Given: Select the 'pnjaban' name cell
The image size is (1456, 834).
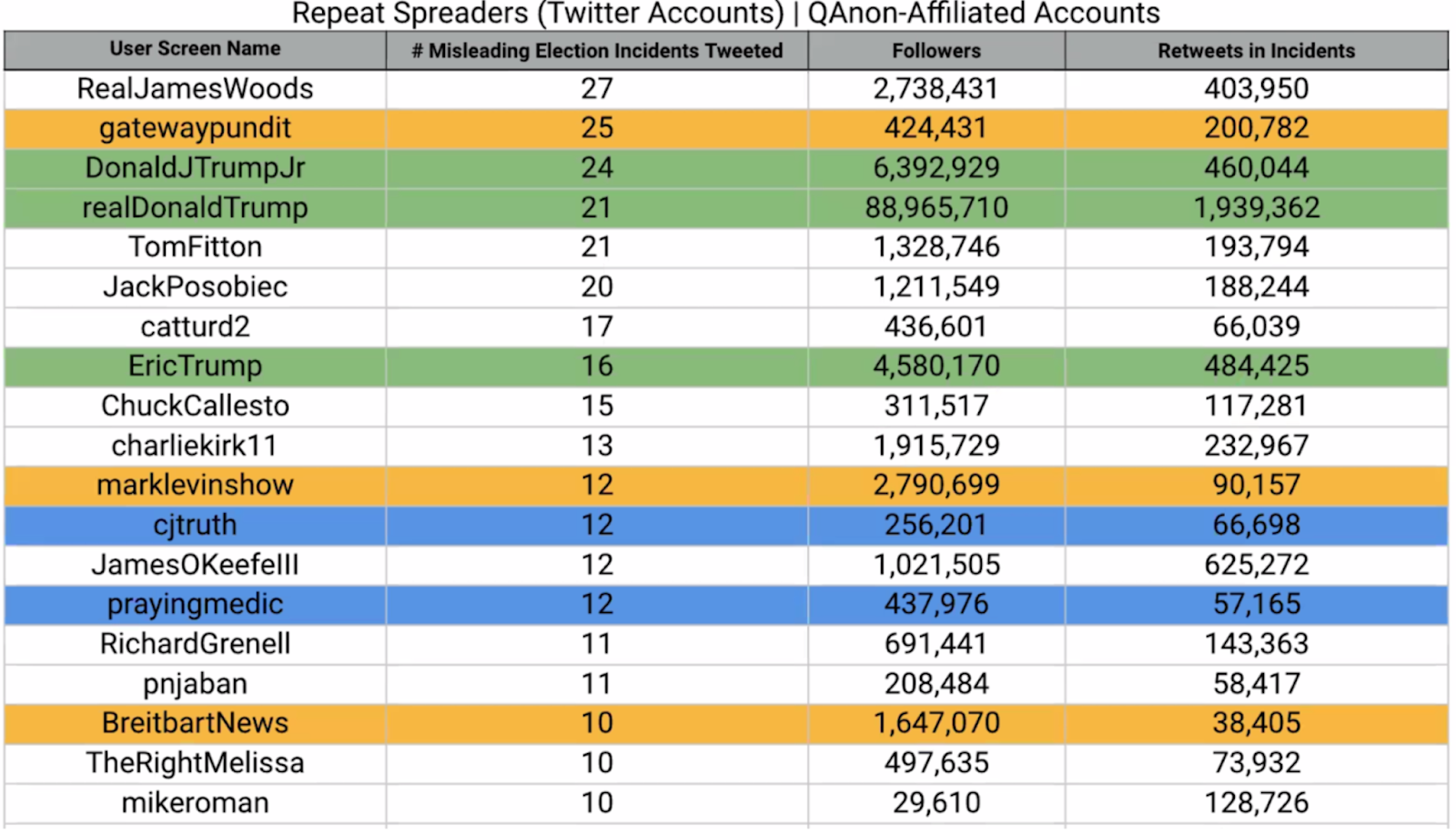Looking at the screenshot, I should click(195, 684).
